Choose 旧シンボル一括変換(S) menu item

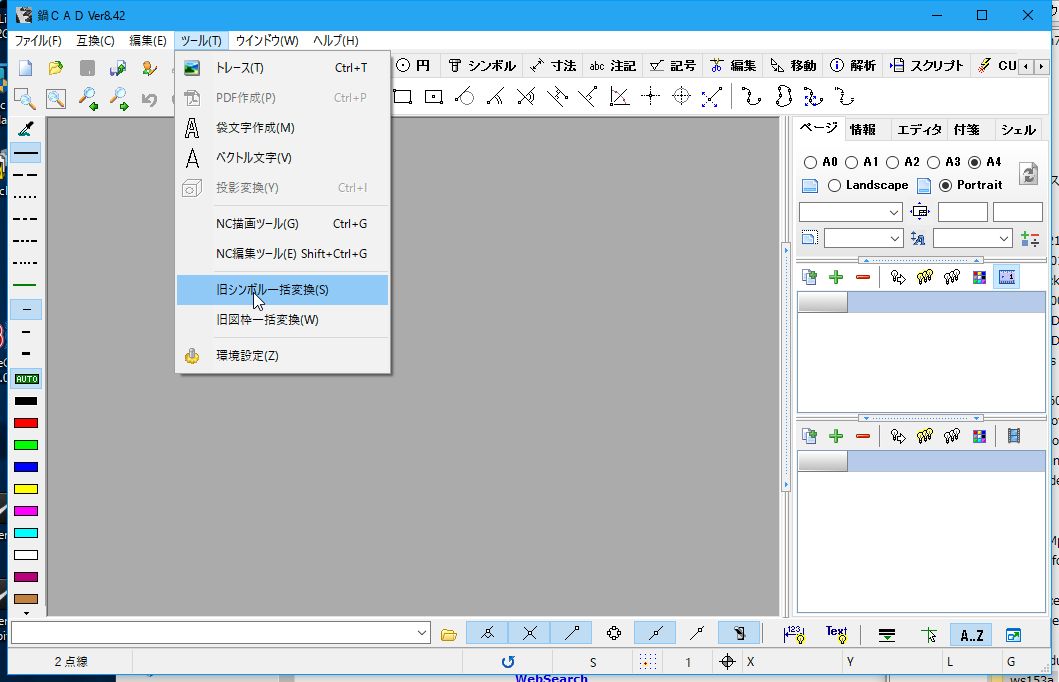pos(282,290)
